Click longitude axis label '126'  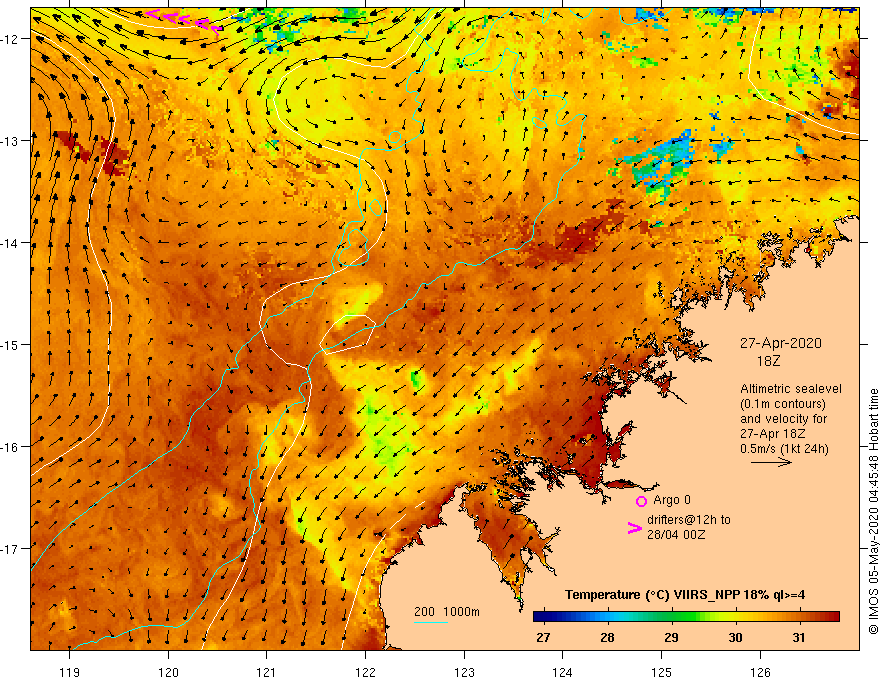(x=760, y=672)
